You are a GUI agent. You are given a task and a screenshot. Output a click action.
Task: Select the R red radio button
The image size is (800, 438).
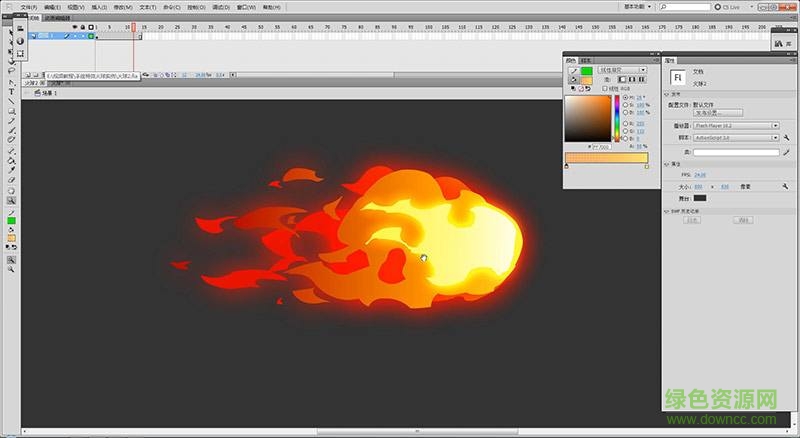click(x=626, y=123)
